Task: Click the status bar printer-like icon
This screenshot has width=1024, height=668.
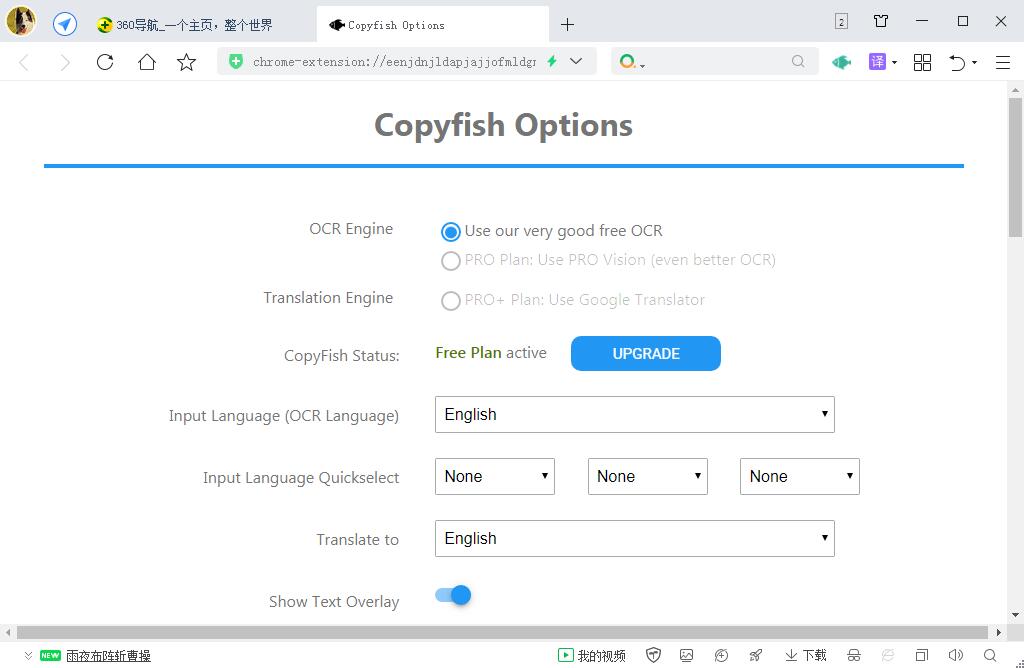Action: tap(854, 655)
